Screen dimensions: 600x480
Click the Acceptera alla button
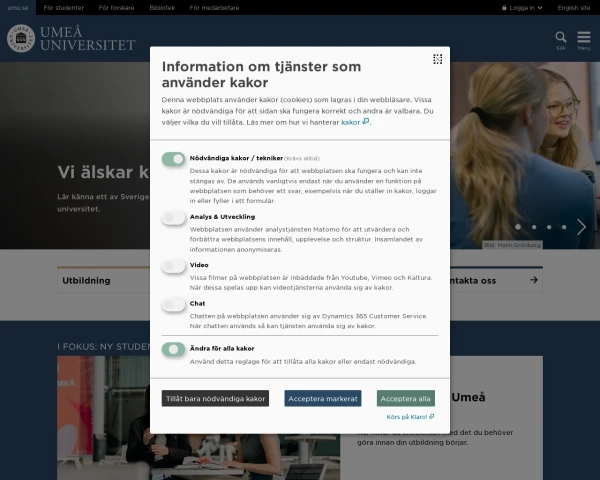pyautogui.click(x=405, y=398)
